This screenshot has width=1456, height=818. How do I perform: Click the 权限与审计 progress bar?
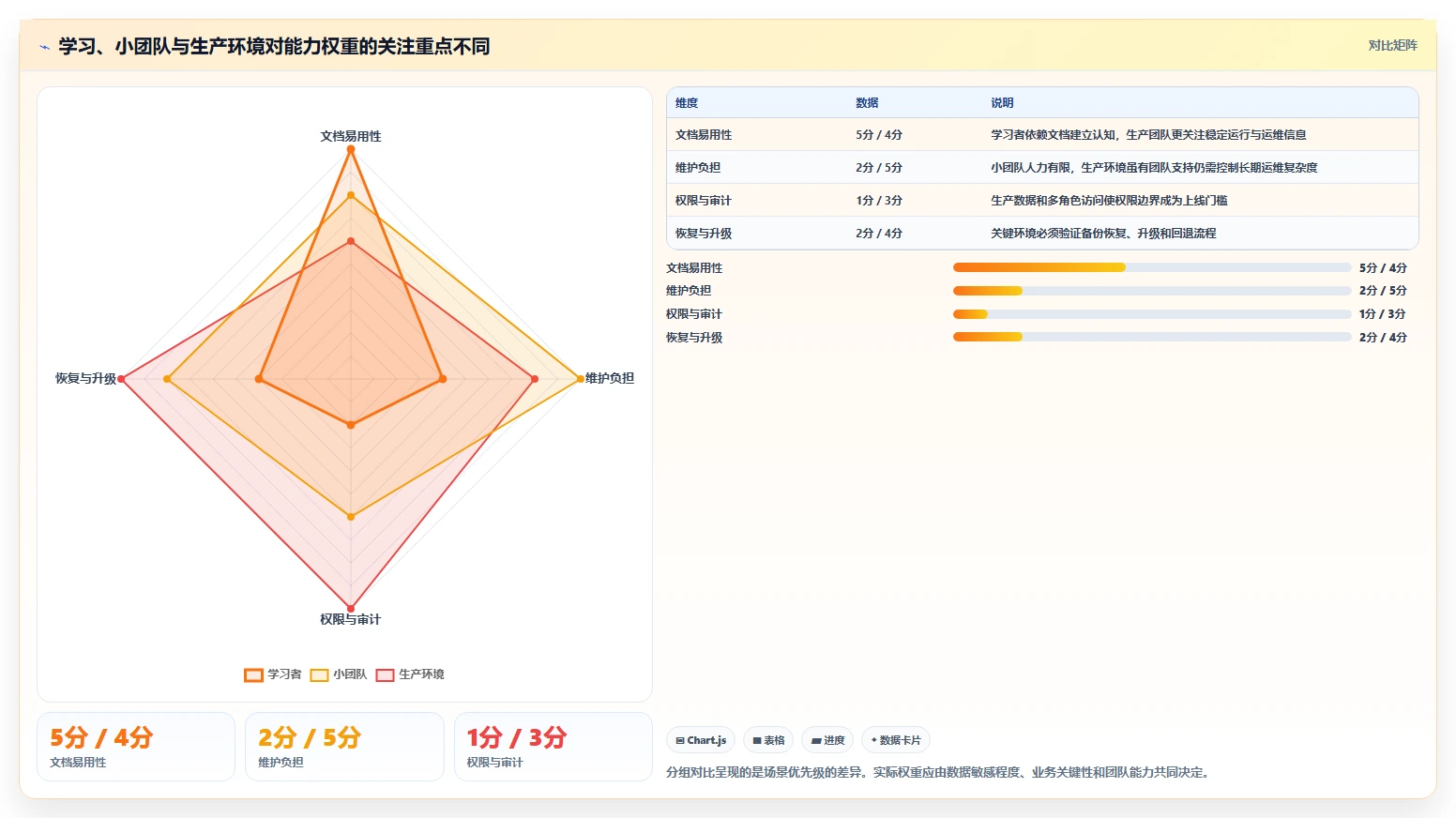[1152, 314]
